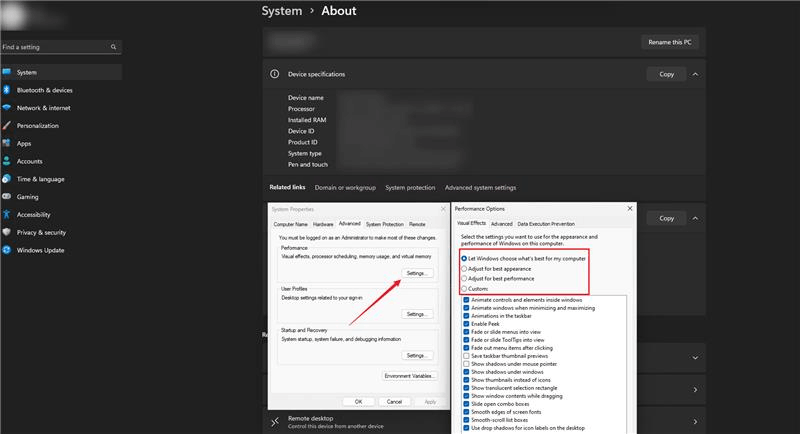Open System icon in Settings sidebar
The width and height of the screenshot is (800, 434).
coord(7,72)
